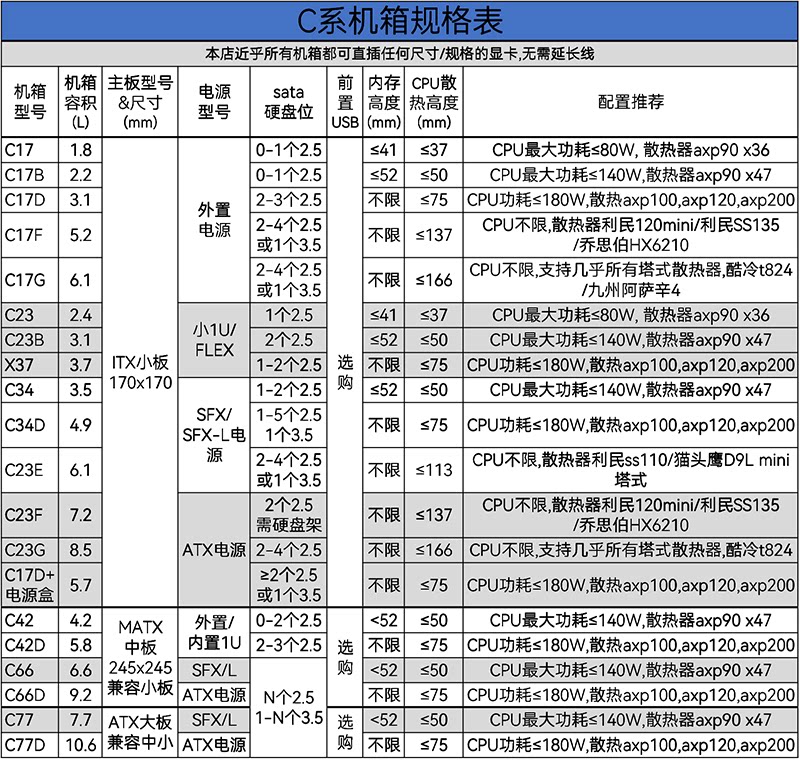Image resolution: width=800 pixels, height=760 pixels.
Task: Select the ≤113 cooler height cell
Action: [x=434, y=470]
